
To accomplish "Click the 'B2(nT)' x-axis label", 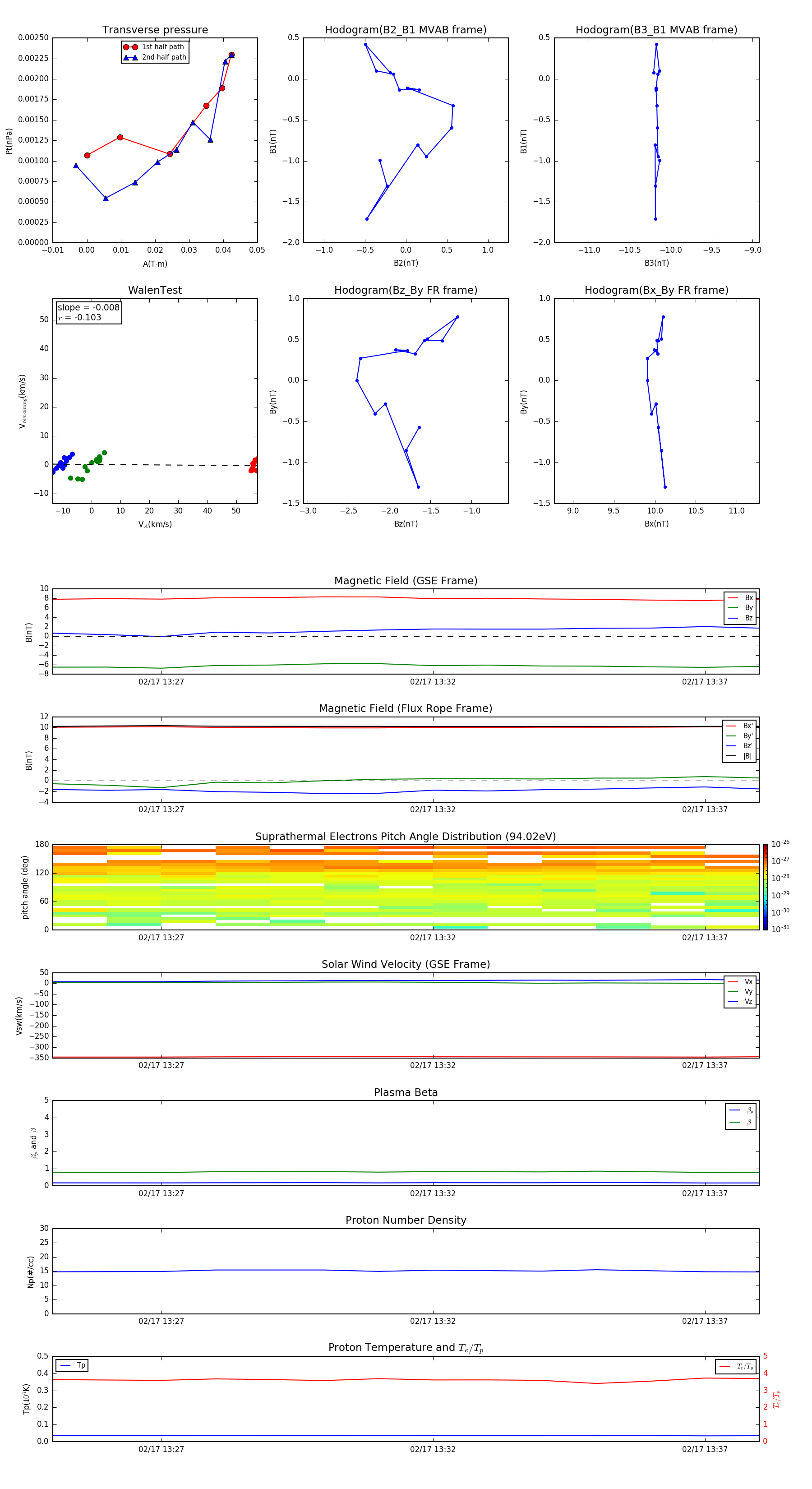I will [x=406, y=263].
